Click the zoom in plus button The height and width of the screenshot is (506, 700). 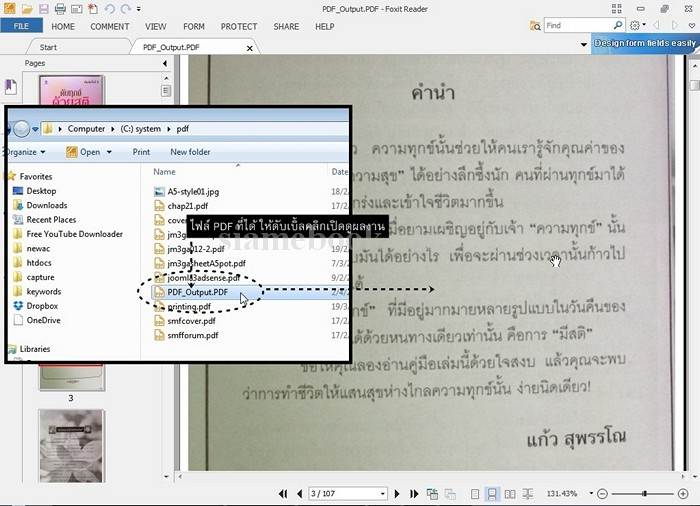(683, 493)
